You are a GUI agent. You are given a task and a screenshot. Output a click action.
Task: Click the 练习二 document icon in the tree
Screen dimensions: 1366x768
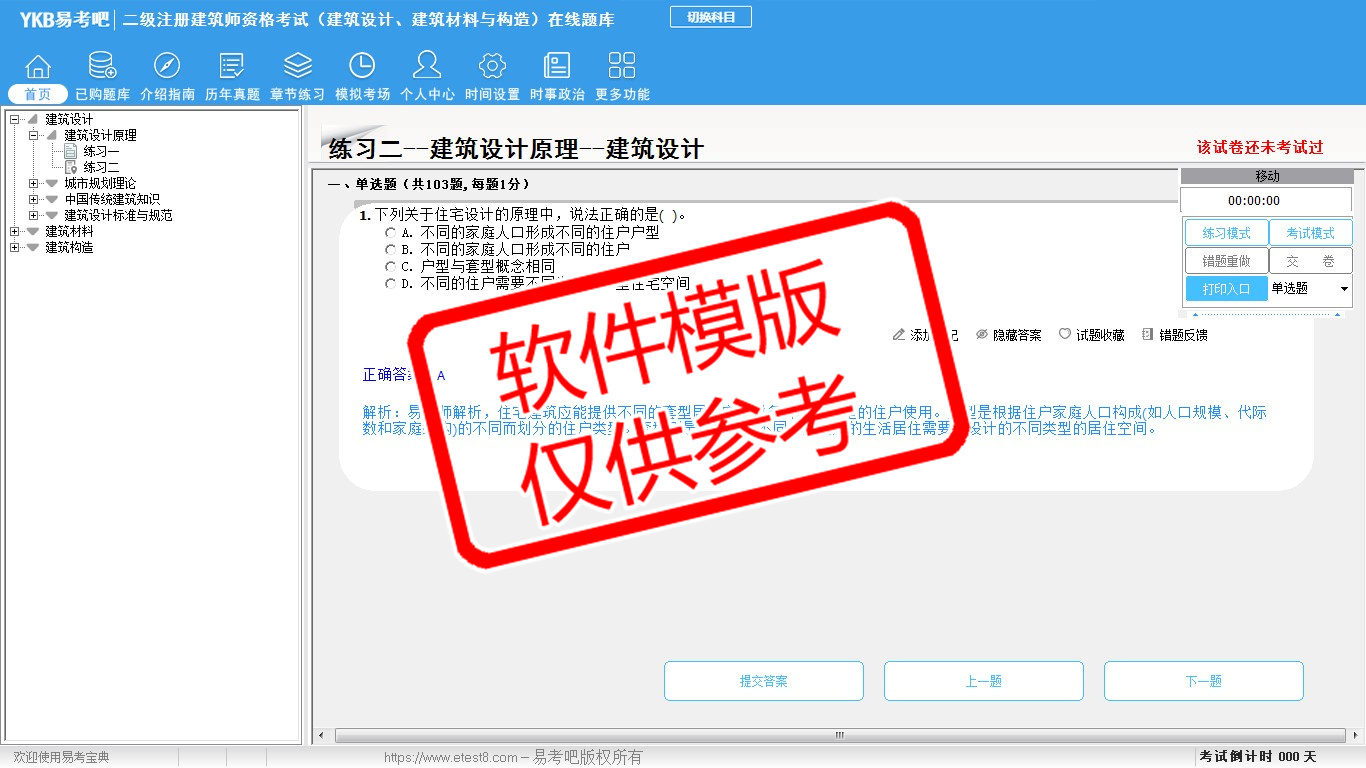click(71, 167)
